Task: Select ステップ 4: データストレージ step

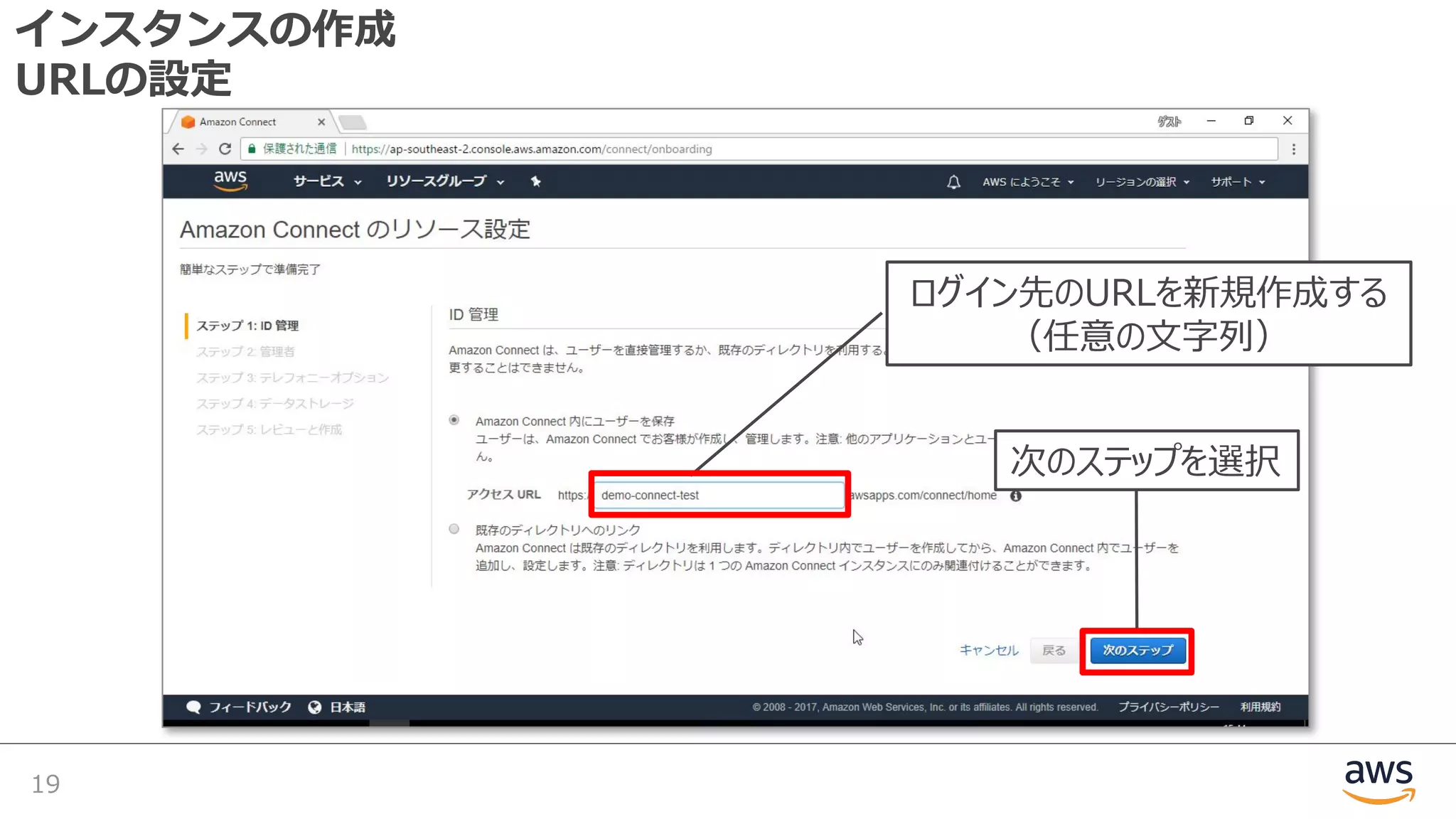Action: (x=274, y=404)
